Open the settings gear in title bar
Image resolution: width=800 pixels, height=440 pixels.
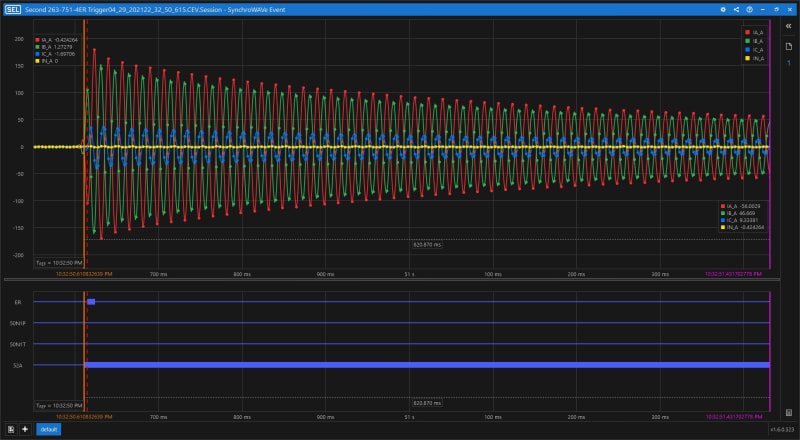coord(722,10)
